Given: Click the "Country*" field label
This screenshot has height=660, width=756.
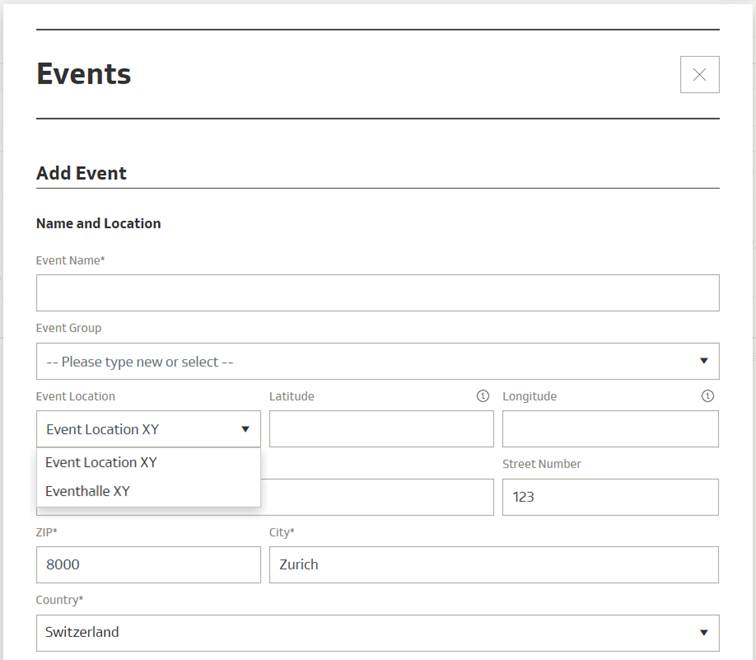Looking at the screenshot, I should (x=60, y=600).
